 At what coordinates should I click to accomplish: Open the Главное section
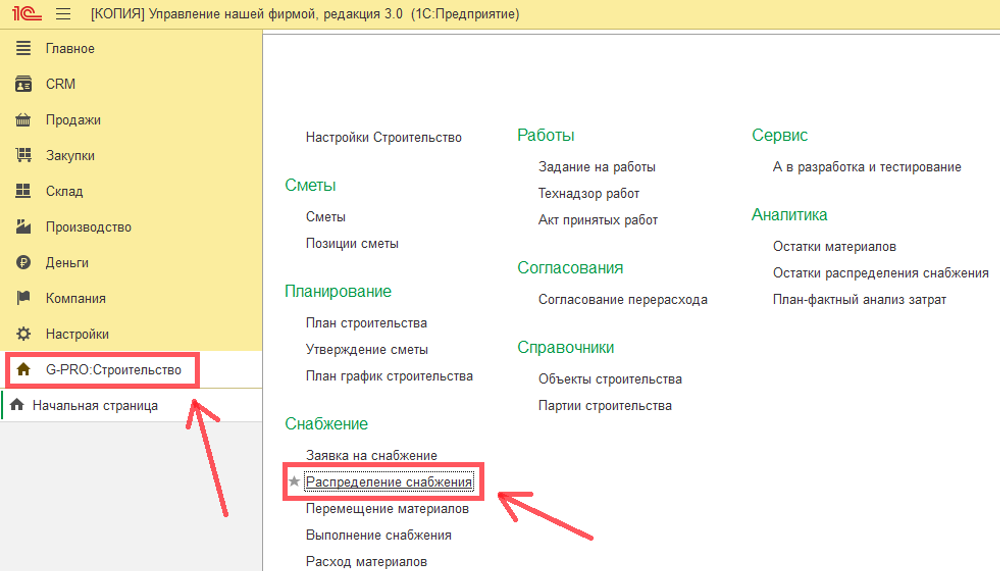click(x=70, y=49)
